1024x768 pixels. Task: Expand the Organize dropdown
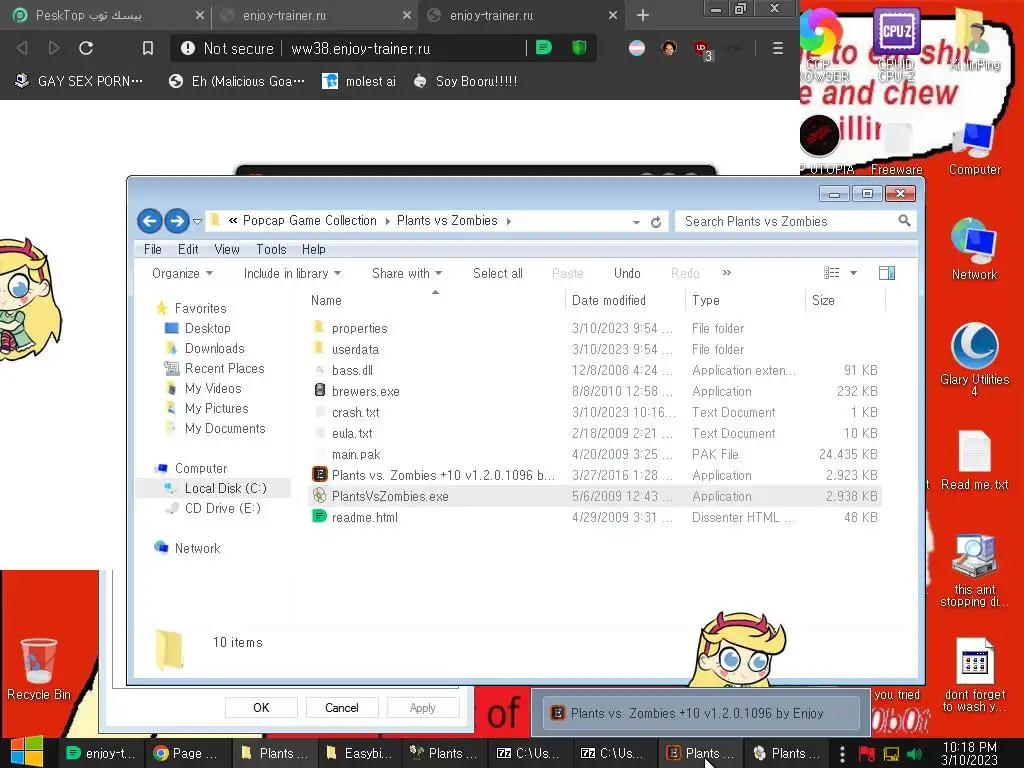(x=182, y=274)
